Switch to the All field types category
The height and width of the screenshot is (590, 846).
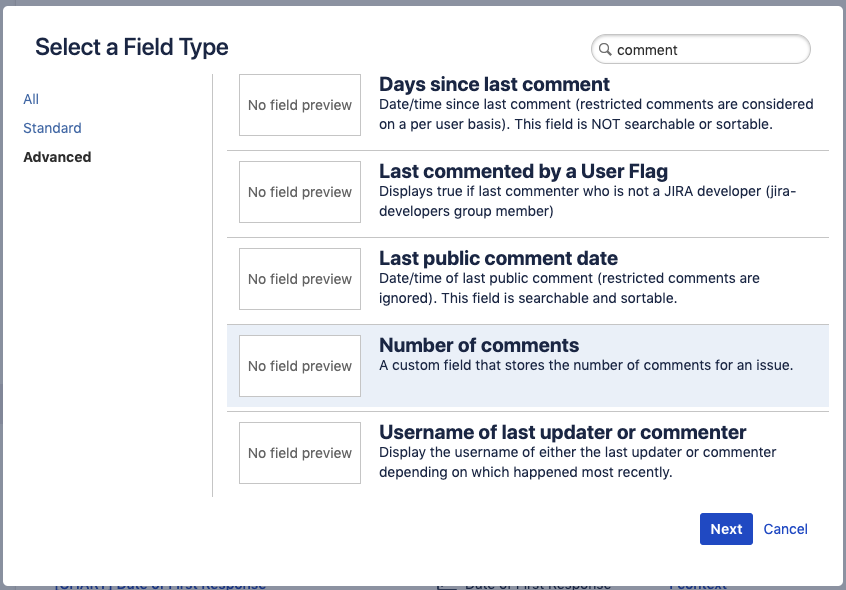tap(30, 99)
